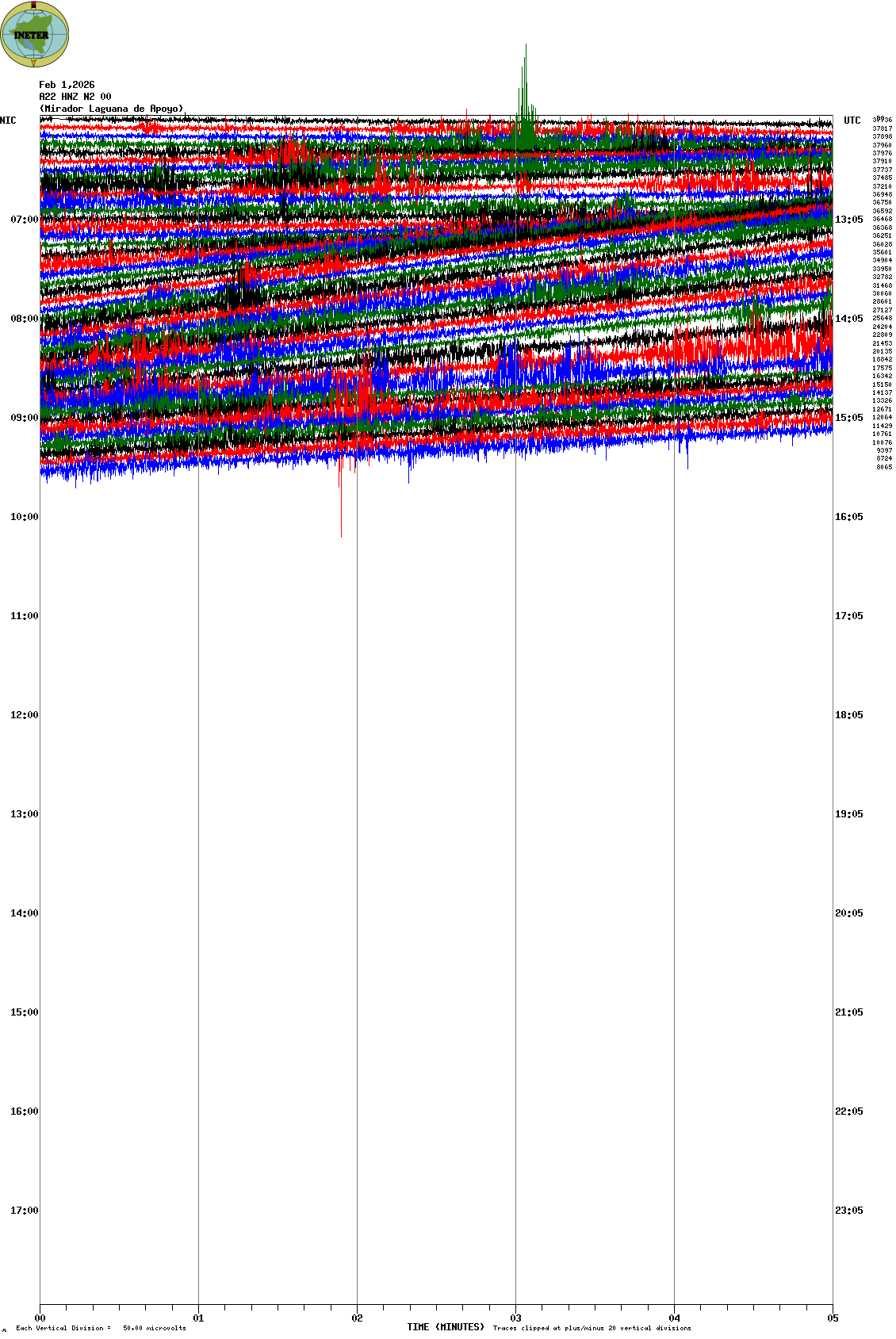Screen dimensions: 896x1339
Task: Select the 07:00 local time marker
Action: 24,220
